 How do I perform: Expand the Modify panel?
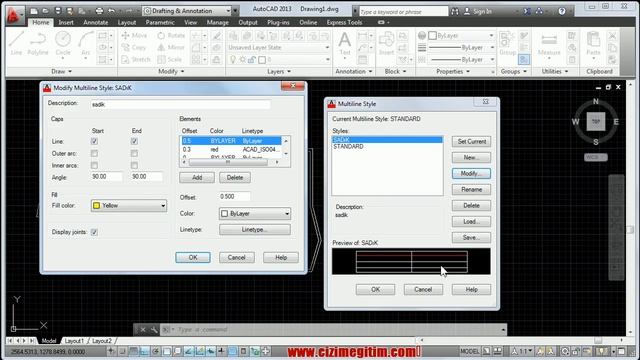coord(171,71)
